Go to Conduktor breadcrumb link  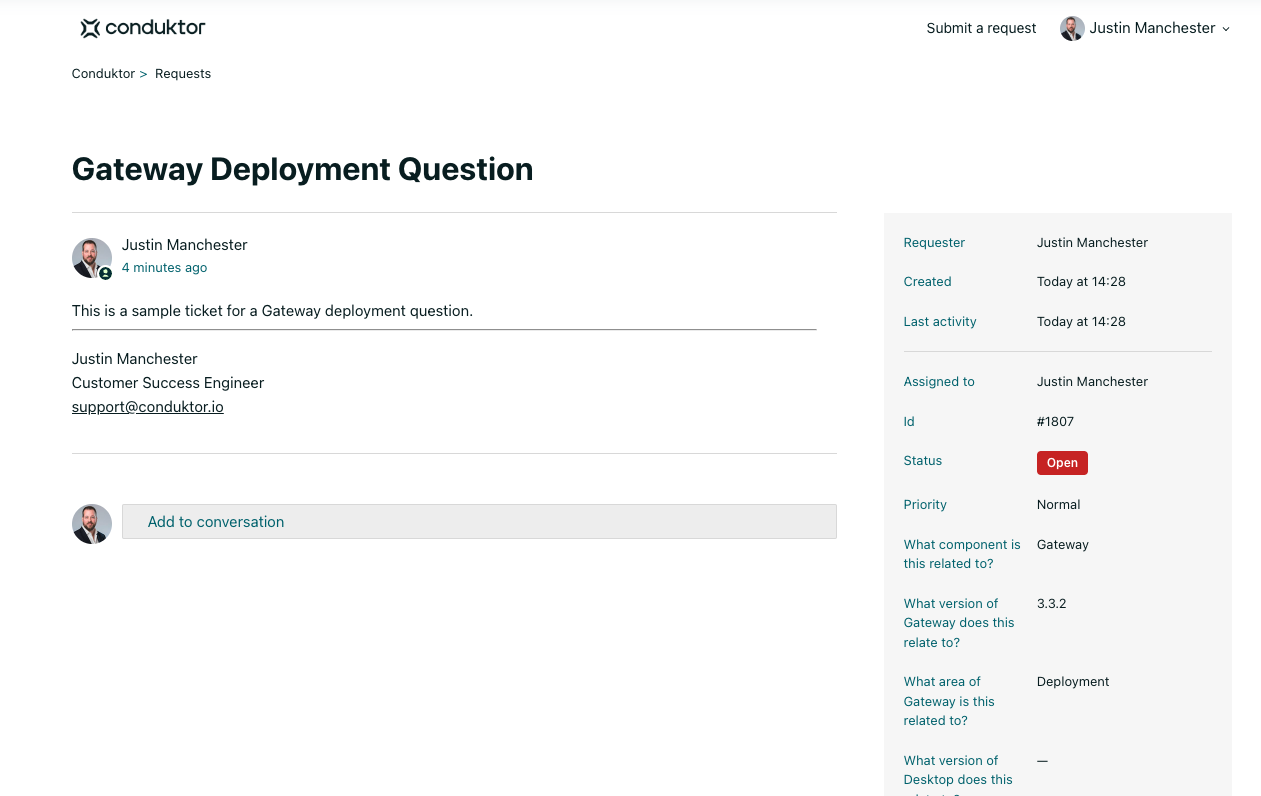point(103,74)
